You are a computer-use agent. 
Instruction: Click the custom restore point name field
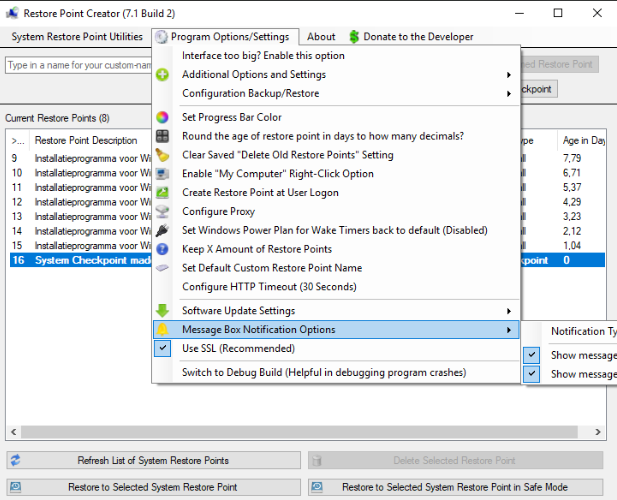[x=78, y=65]
